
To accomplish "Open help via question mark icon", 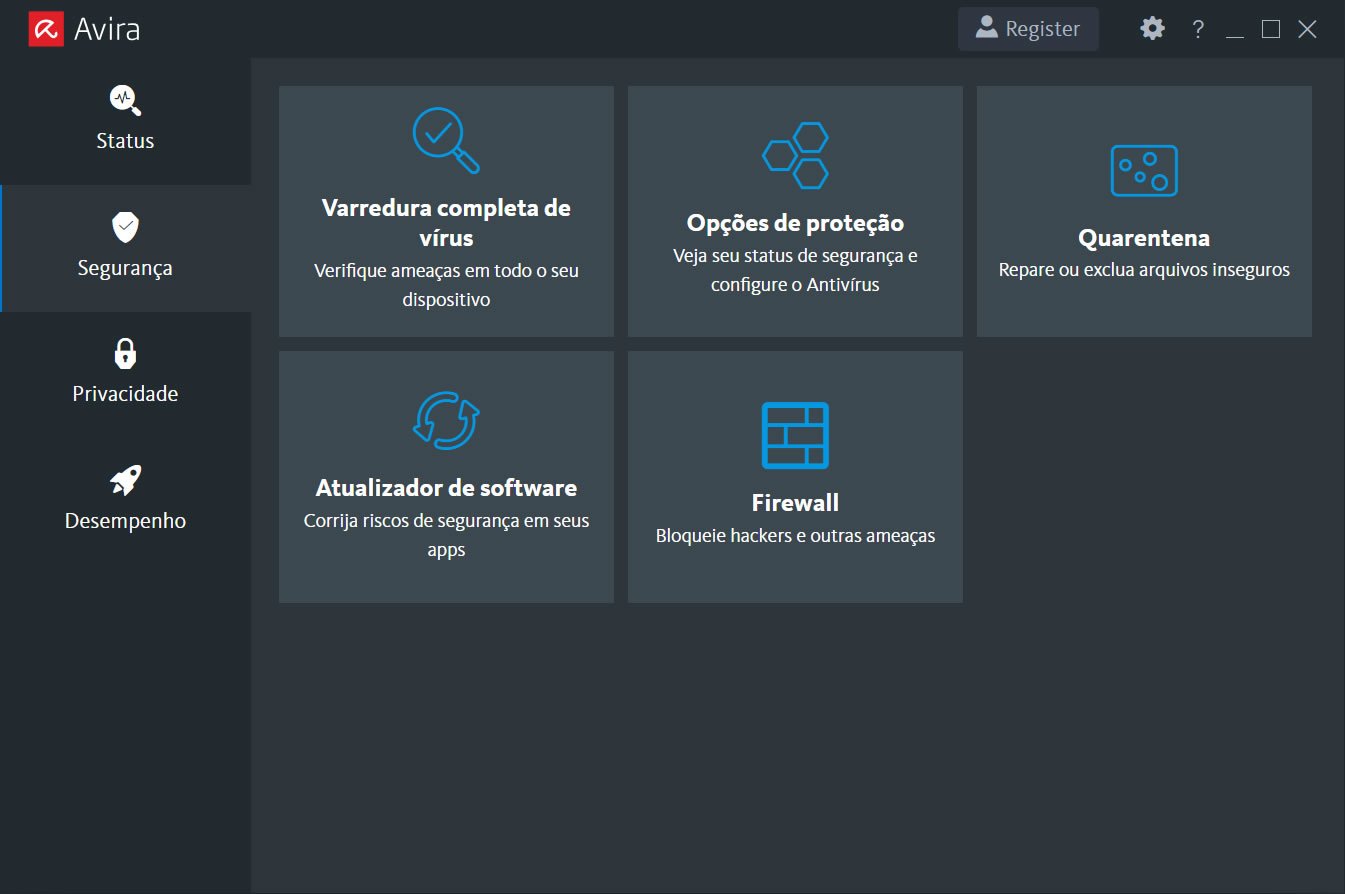I will [1198, 29].
